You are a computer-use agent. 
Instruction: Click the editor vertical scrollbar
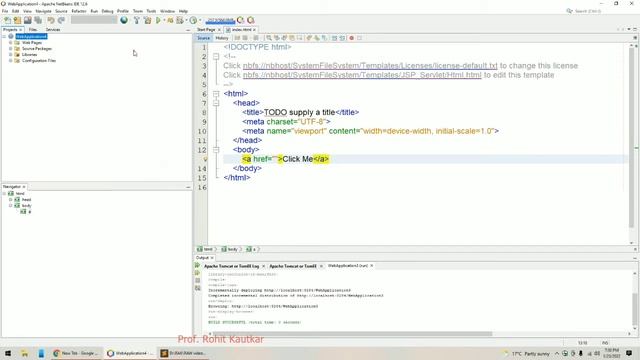(x=631, y=137)
